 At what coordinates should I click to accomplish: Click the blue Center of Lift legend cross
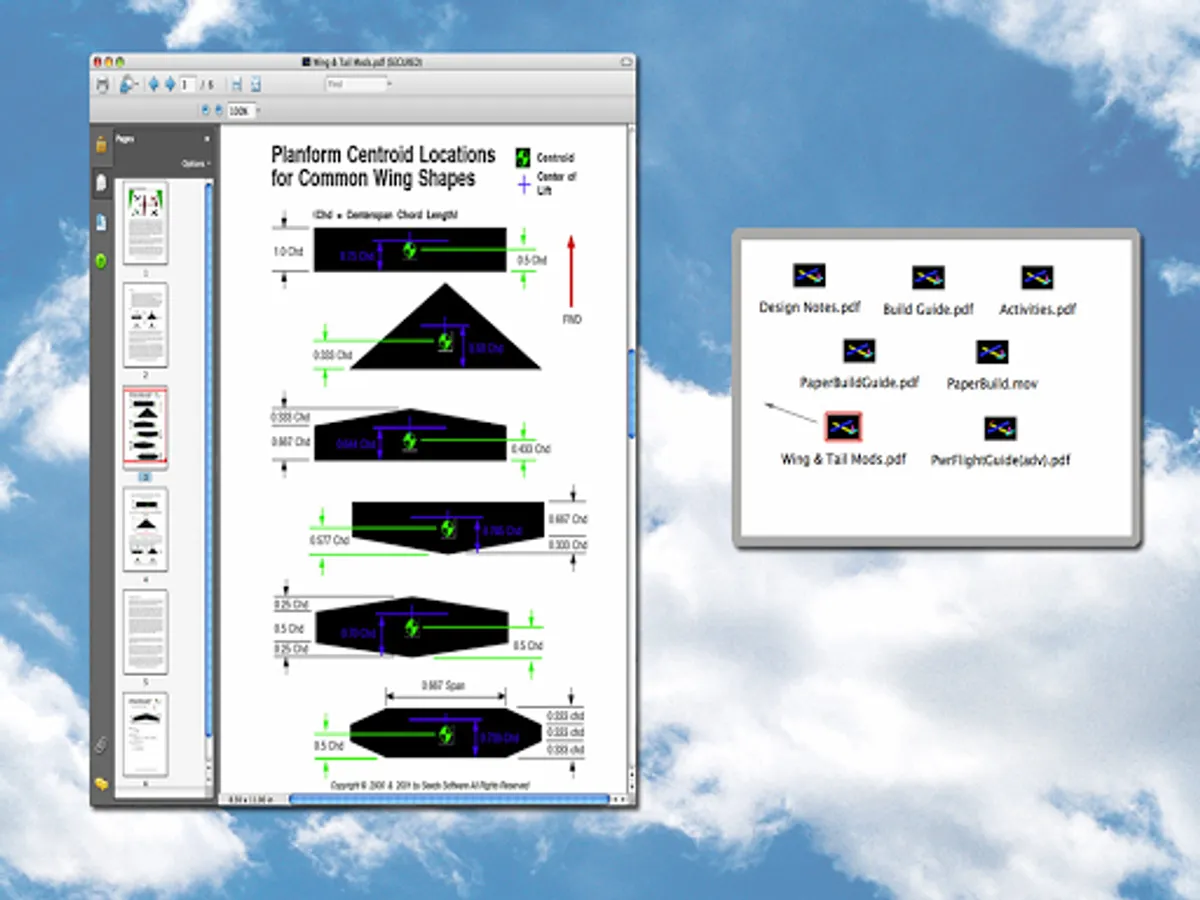point(522,184)
